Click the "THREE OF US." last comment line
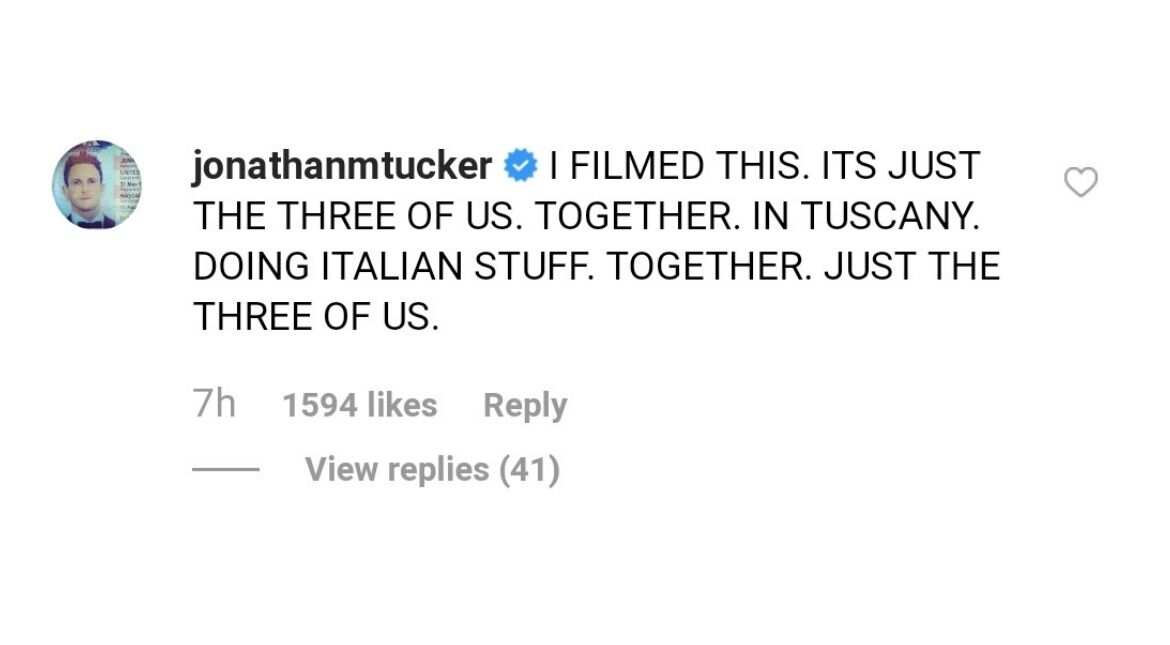 pos(316,317)
